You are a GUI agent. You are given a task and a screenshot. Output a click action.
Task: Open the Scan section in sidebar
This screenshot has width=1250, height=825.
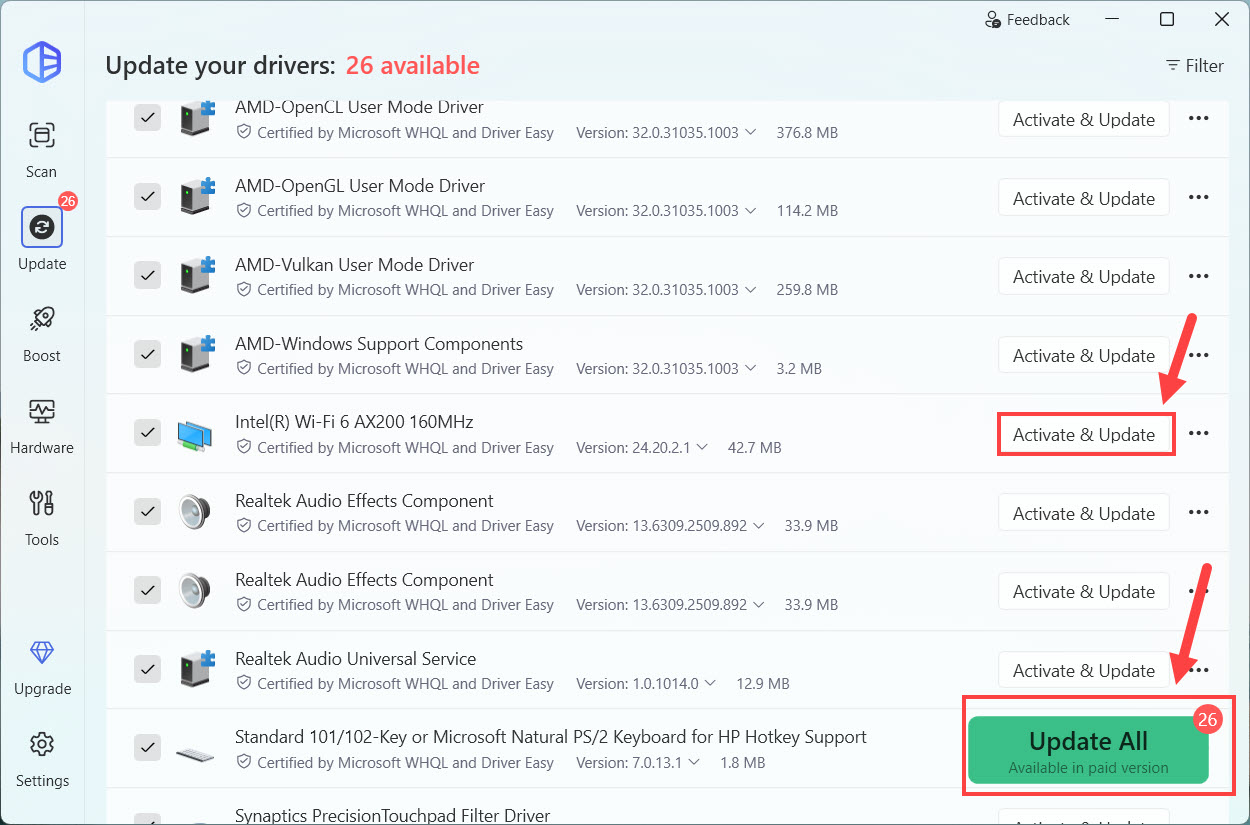click(42, 149)
